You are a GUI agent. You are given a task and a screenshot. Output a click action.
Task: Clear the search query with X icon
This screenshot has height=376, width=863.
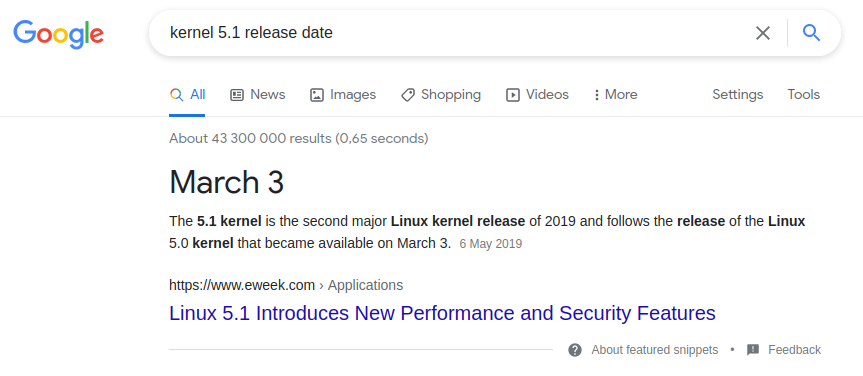pos(763,33)
